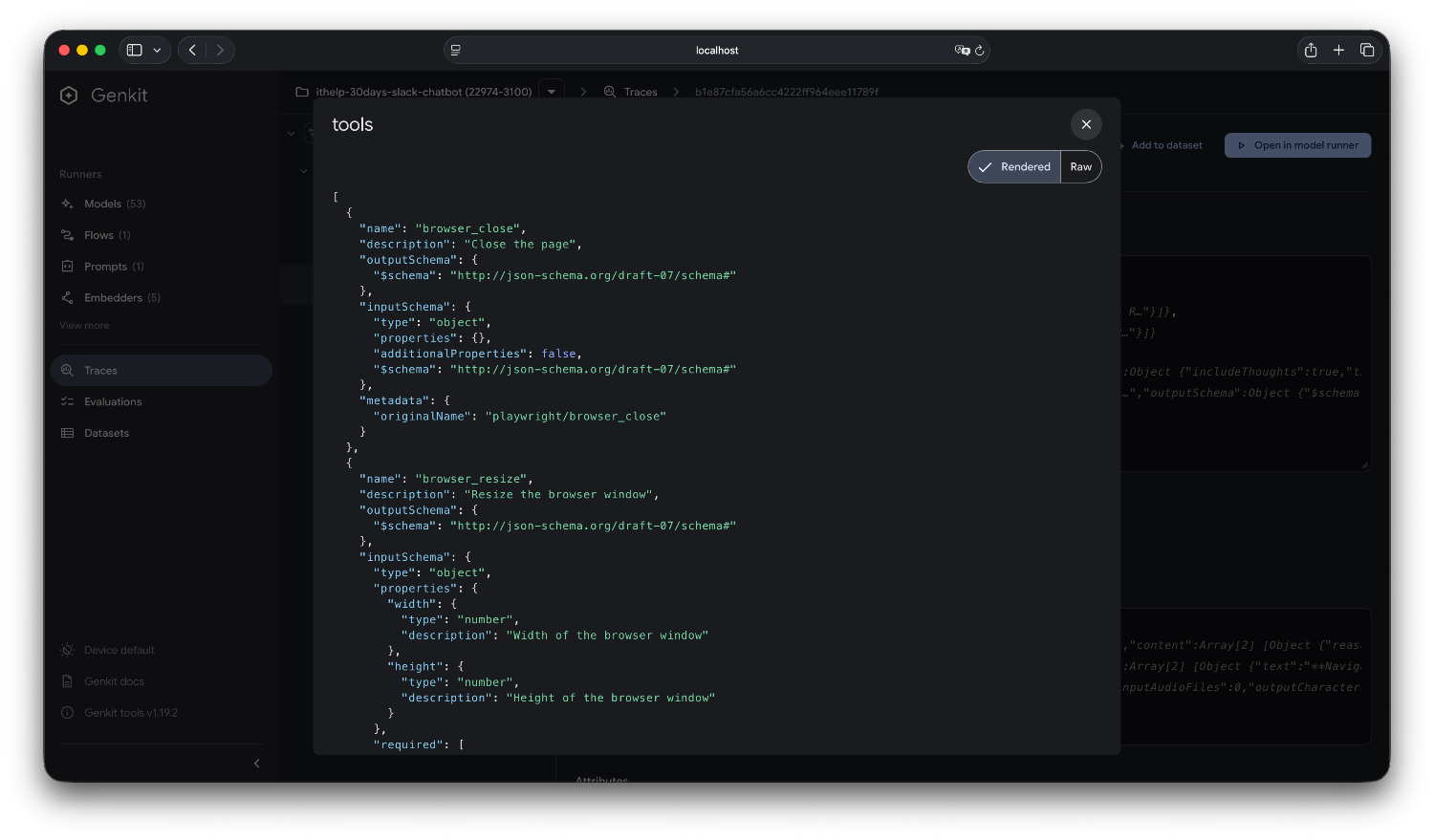The height and width of the screenshot is (840, 1434).
Task: Click "Resize the browser window" description
Action: point(558,494)
